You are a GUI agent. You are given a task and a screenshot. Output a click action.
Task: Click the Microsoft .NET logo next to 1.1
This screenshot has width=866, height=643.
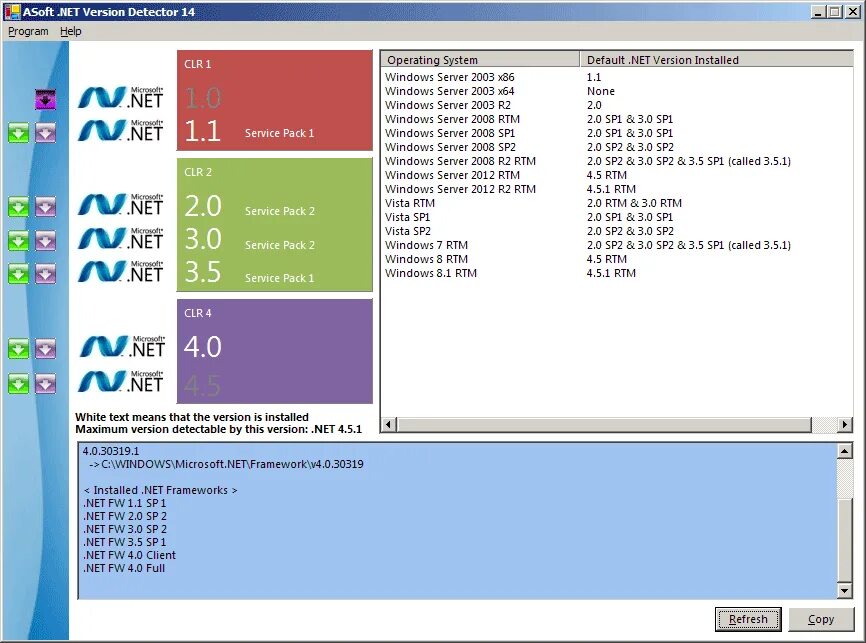[x=121, y=131]
